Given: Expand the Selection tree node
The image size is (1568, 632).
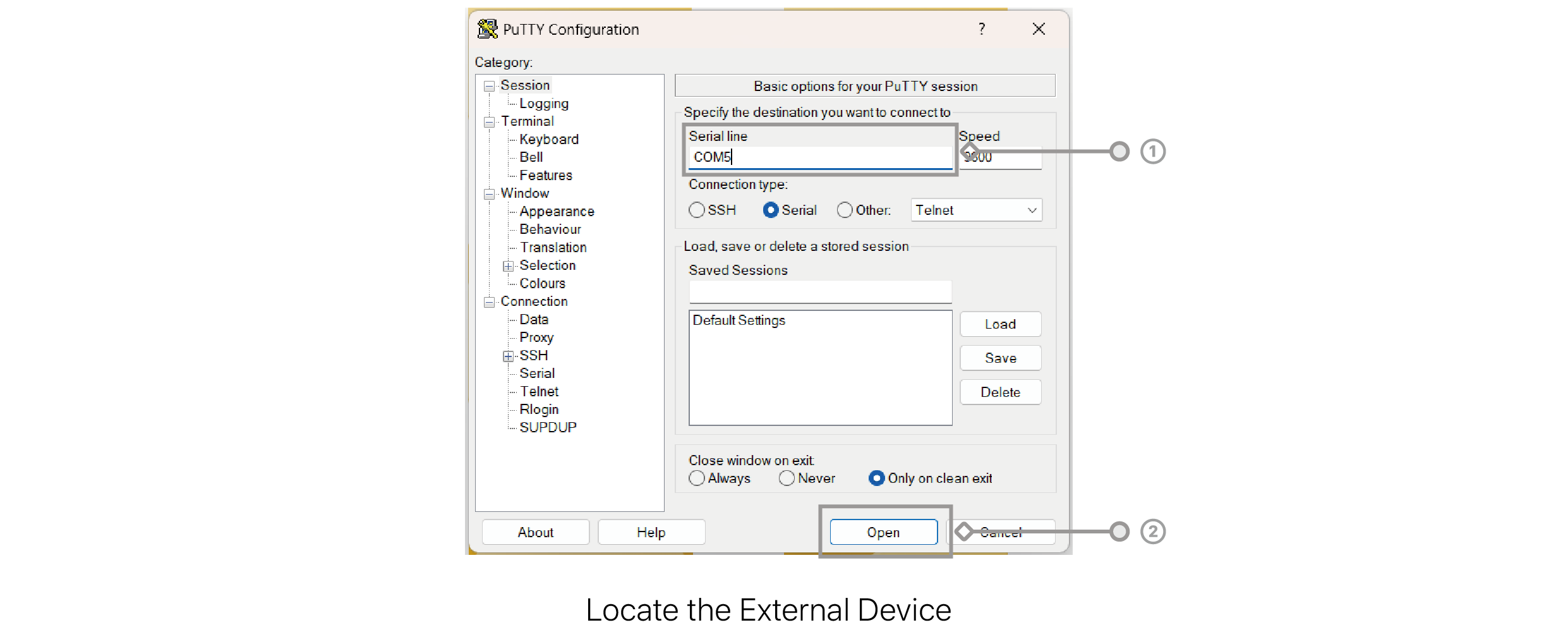Looking at the screenshot, I should point(508,266).
